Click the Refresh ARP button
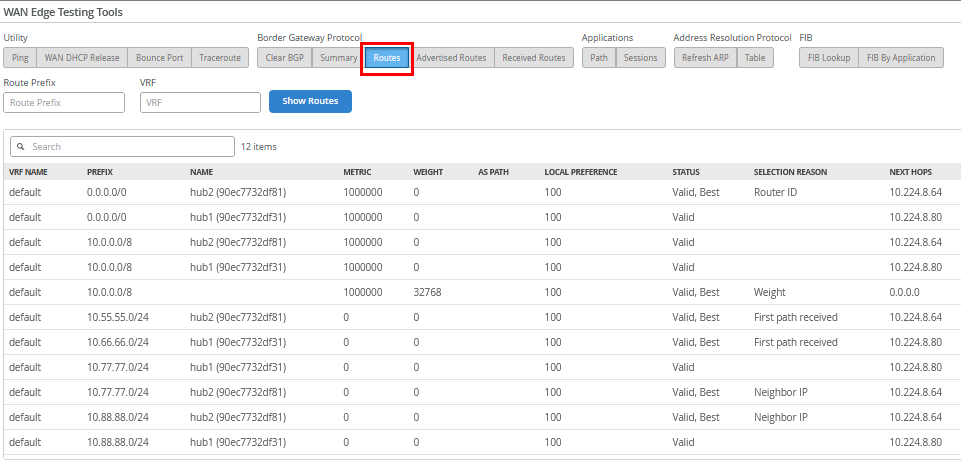 [705, 58]
